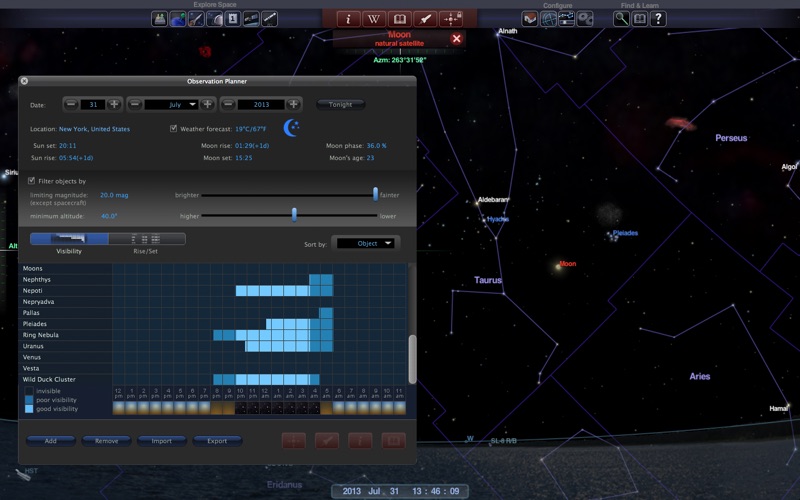Click the minimum altitude slider handle
This screenshot has height=500, width=800.
pos(294,214)
